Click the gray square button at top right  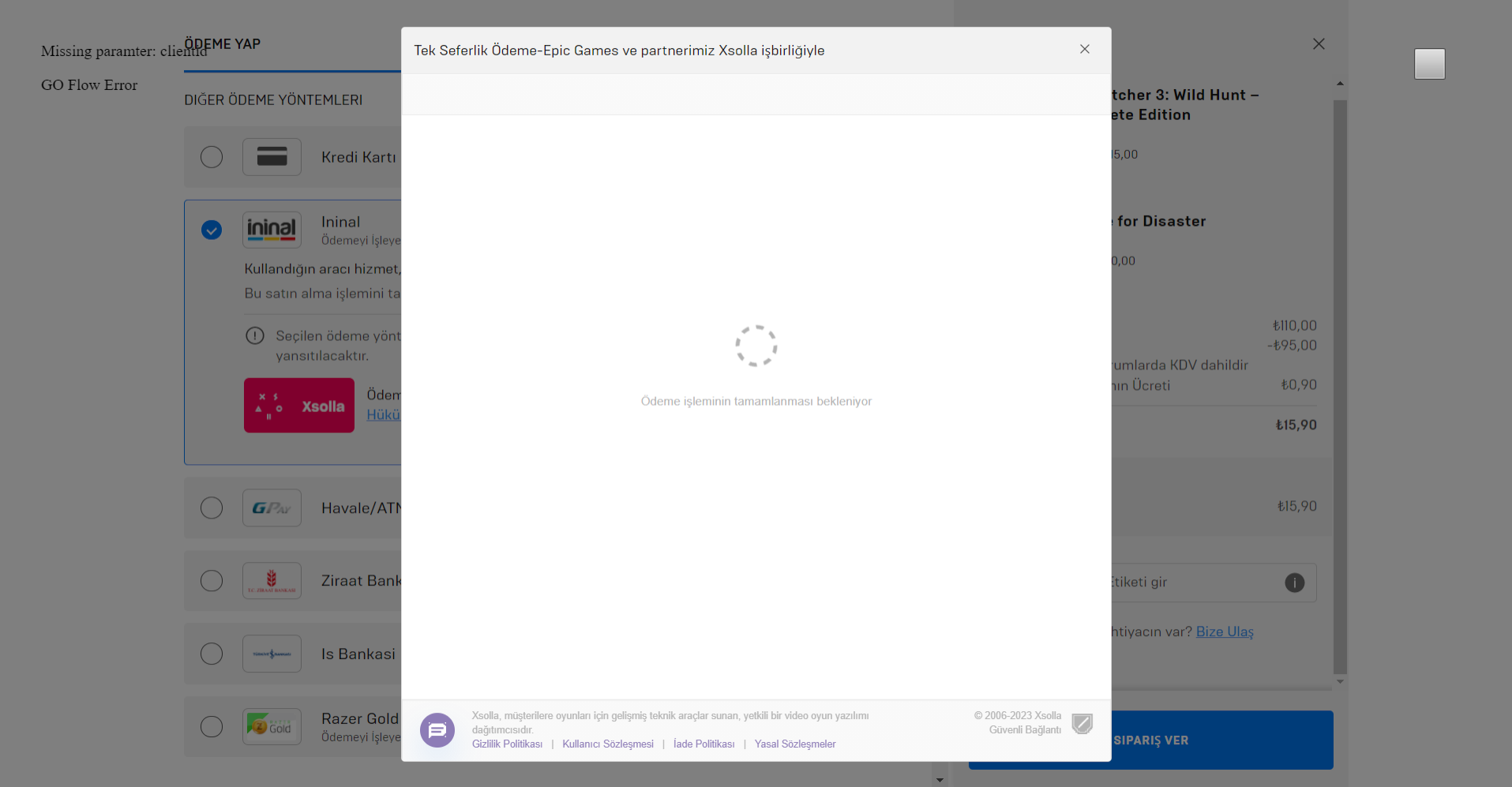click(x=1430, y=64)
